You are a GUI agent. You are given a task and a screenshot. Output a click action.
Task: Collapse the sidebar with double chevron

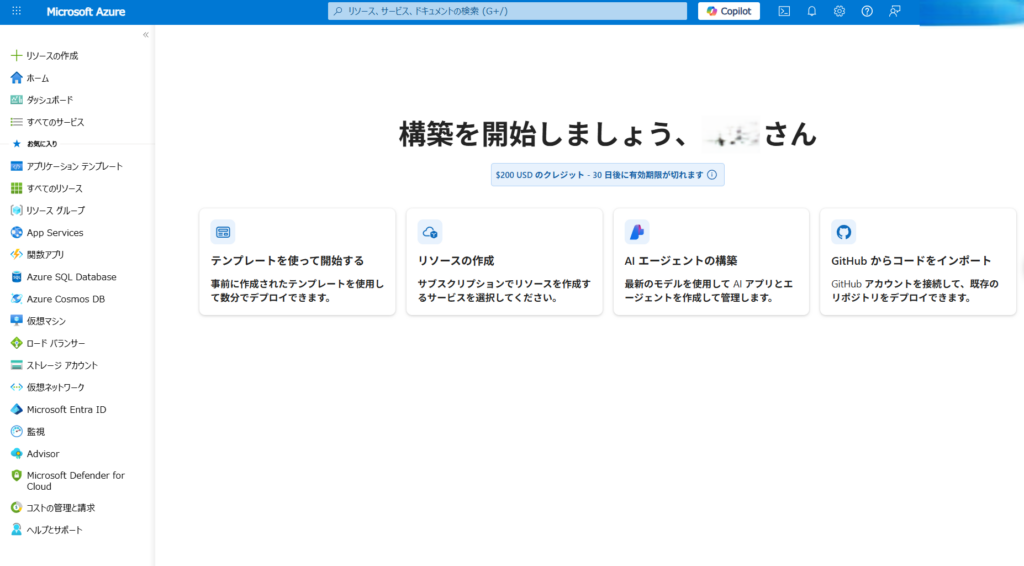point(146,35)
